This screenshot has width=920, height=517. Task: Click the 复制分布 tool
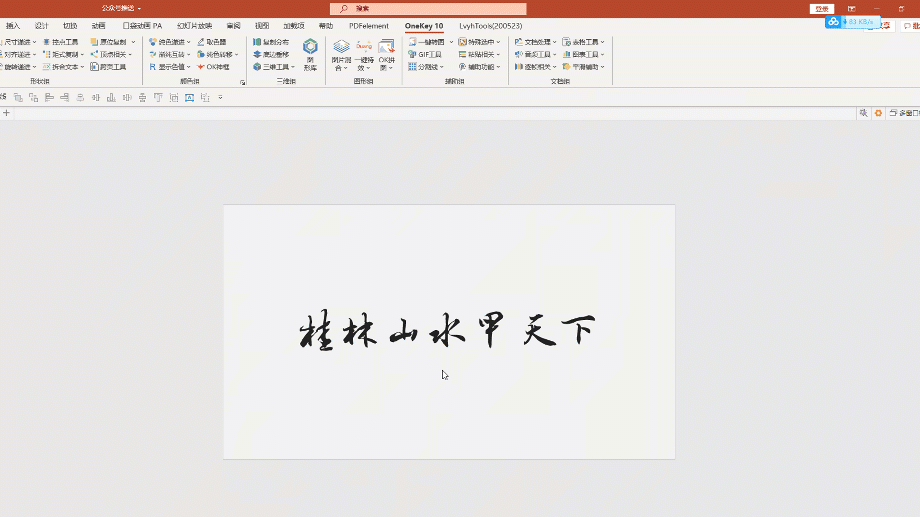pos(271,42)
